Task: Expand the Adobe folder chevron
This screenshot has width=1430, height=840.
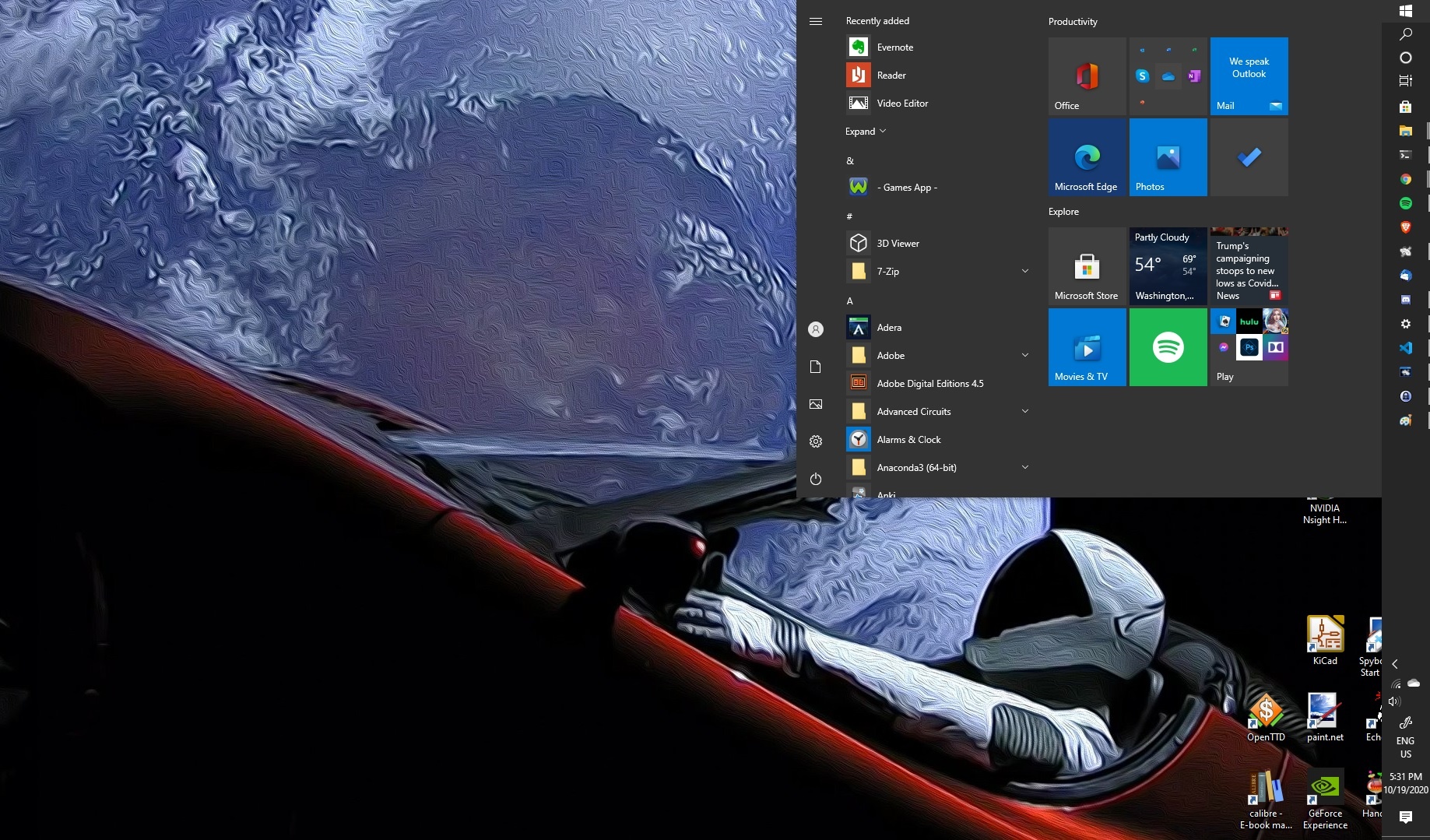Action: [1024, 356]
